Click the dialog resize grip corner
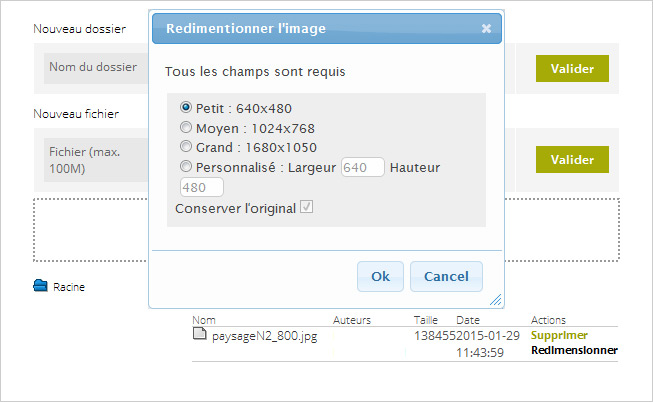 click(495, 299)
